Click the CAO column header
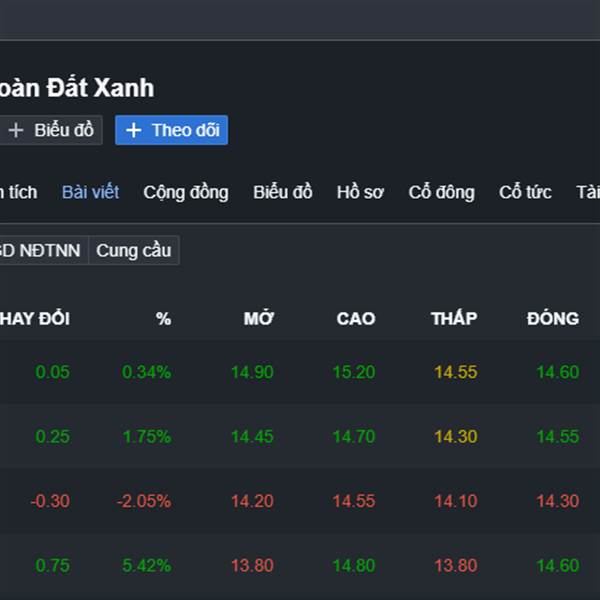Image resolution: width=600 pixels, height=600 pixels. tap(355, 319)
